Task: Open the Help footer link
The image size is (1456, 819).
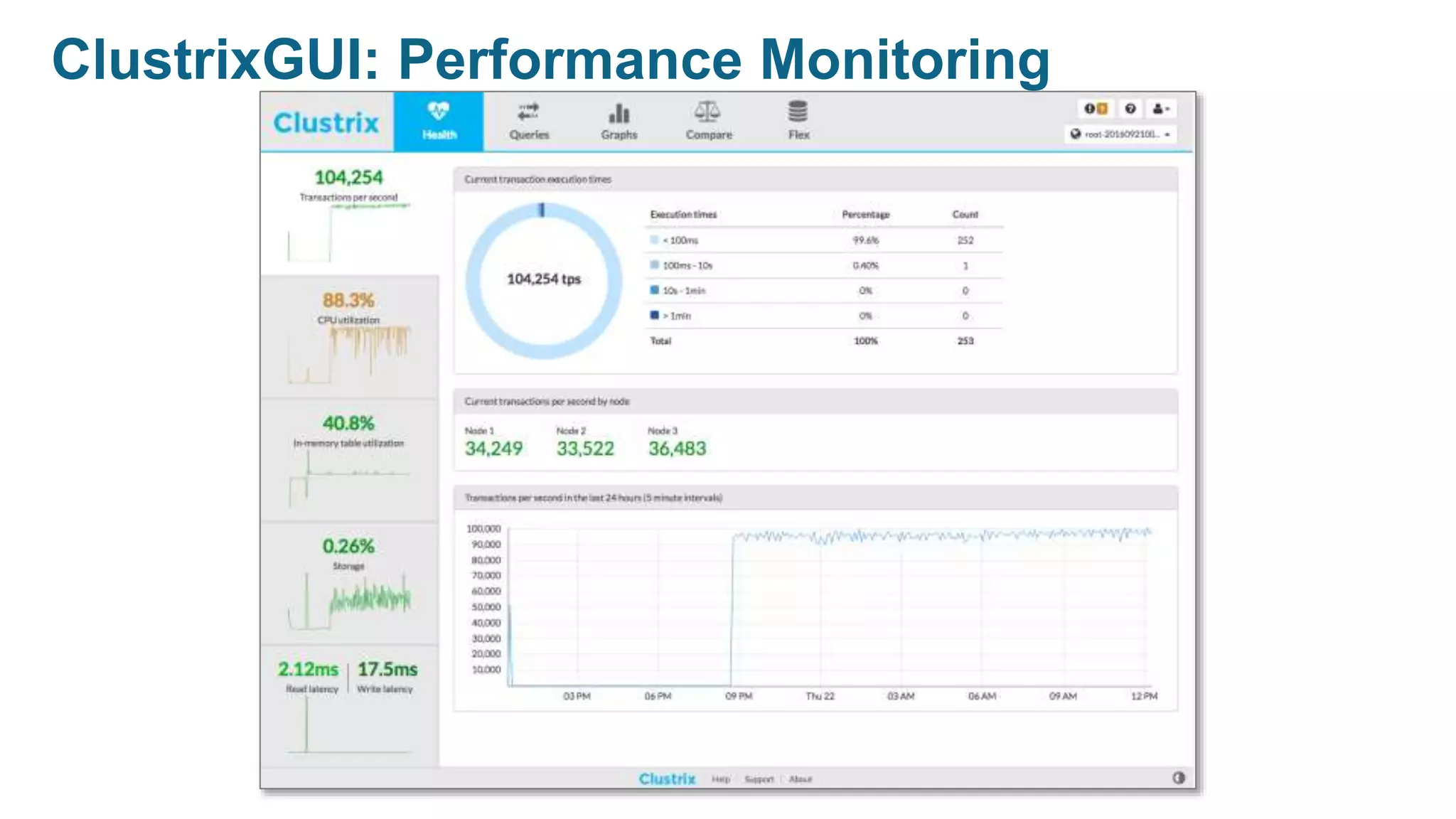Action: tap(721, 779)
